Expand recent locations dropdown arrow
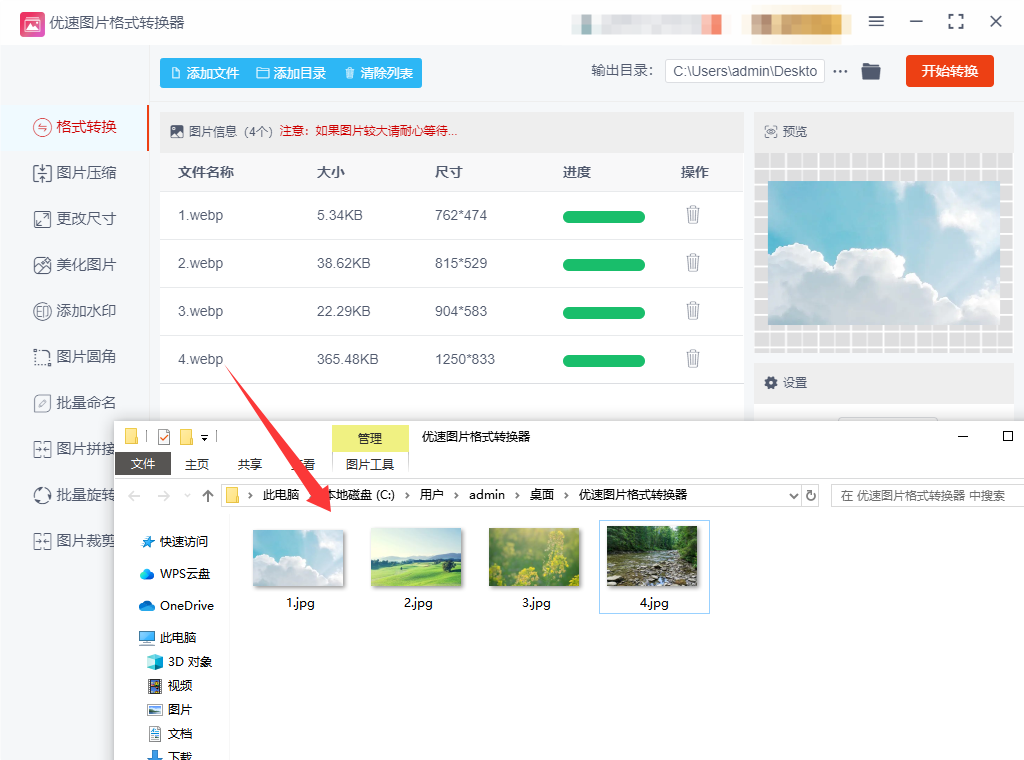Screen dimensions: 1024x760 [x=187, y=496]
